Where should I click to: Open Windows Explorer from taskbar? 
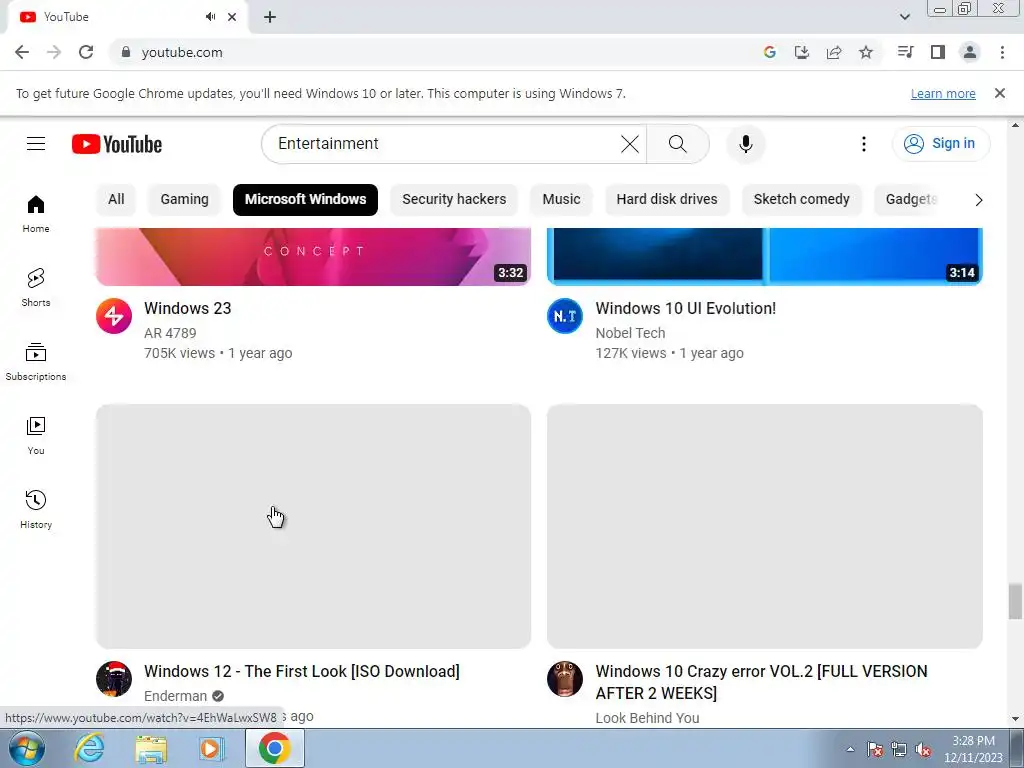pyautogui.click(x=151, y=748)
